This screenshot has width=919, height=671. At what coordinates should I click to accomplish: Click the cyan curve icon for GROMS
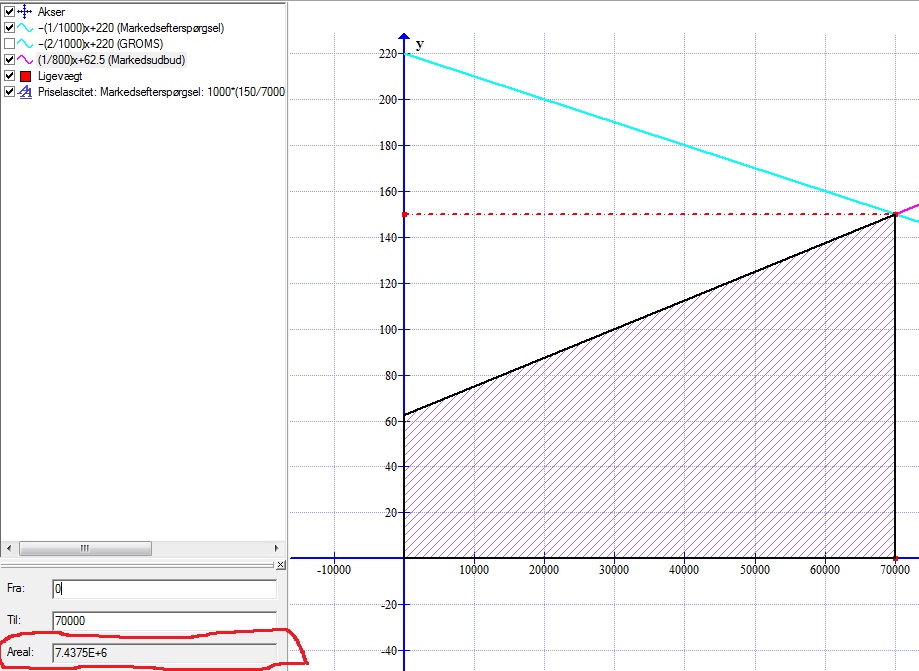point(25,43)
